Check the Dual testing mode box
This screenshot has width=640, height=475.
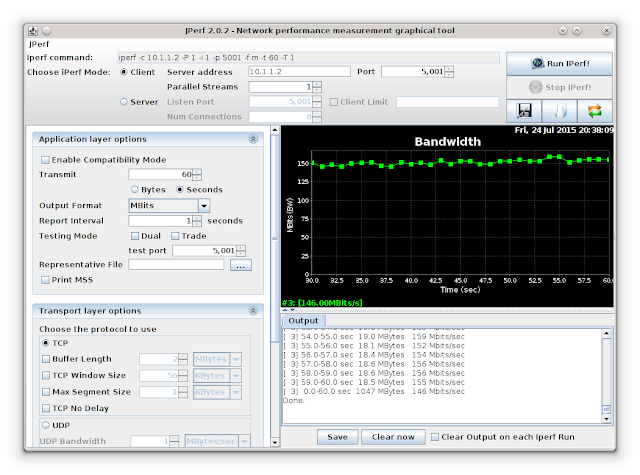click(x=135, y=236)
